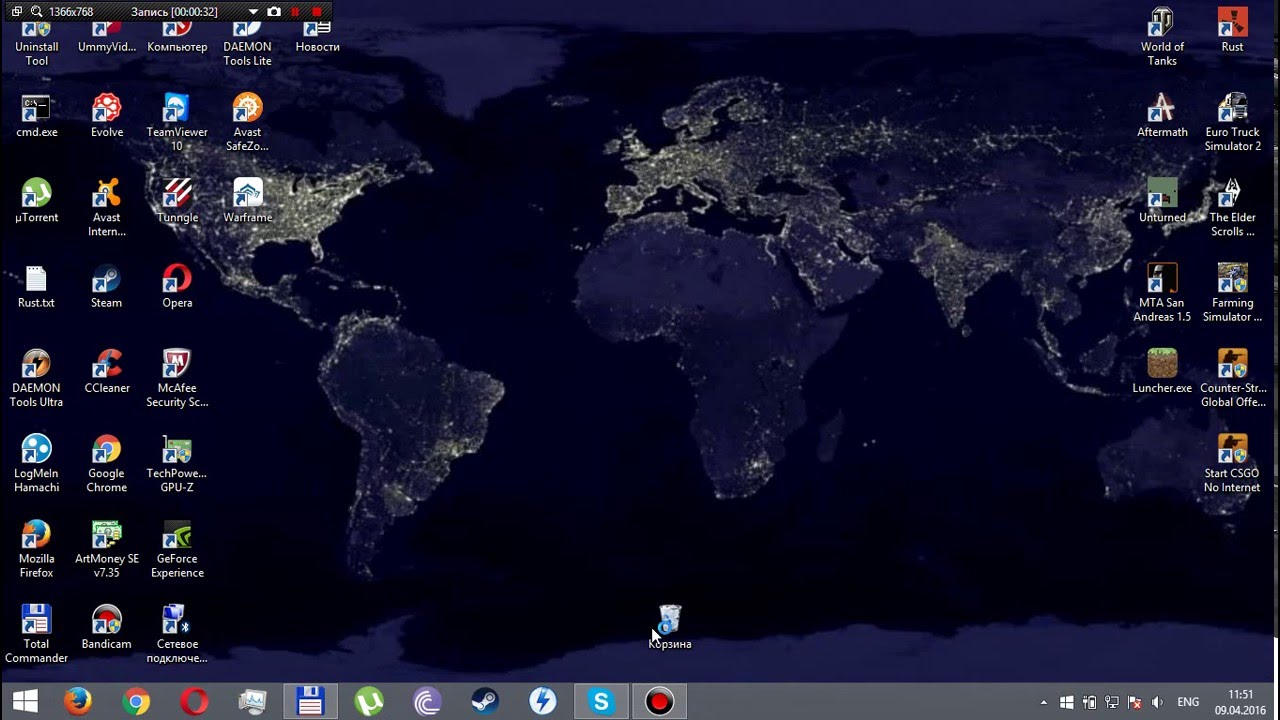Launch the Euro Truck Simulator 2 shortcut
The image size is (1280, 720).
click(1232, 123)
